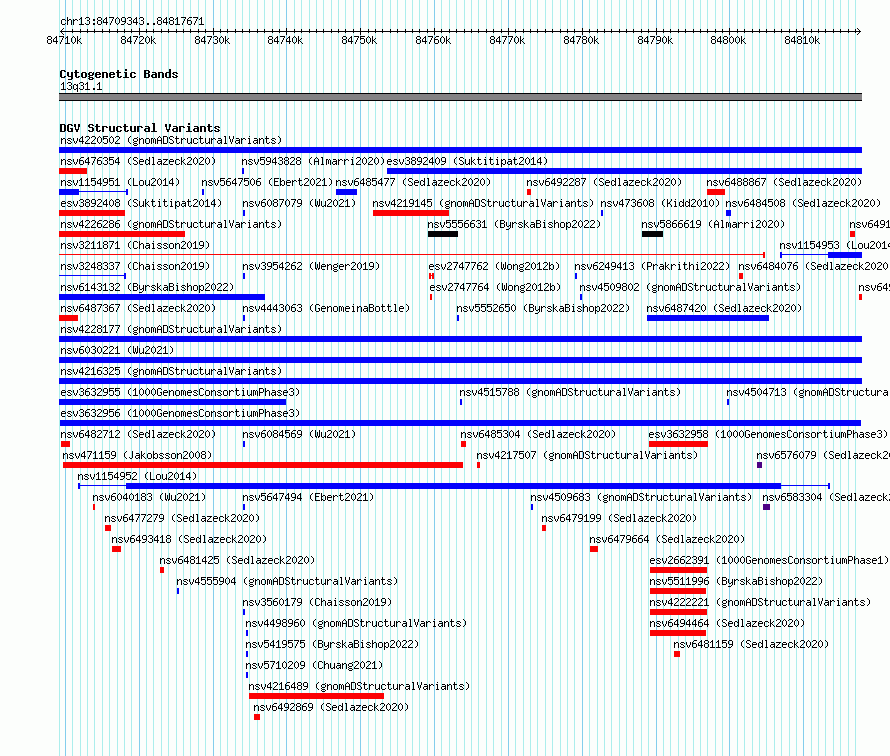Select red bar under nsv6494464
The image size is (890, 756).
pyautogui.click(x=678, y=633)
